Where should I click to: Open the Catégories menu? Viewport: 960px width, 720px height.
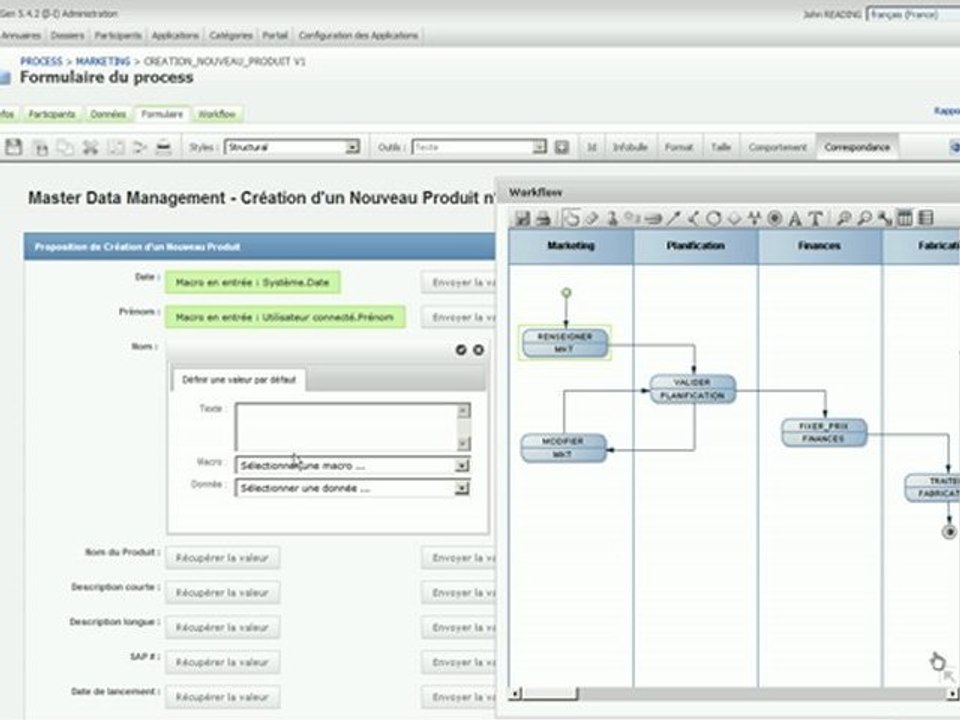(231, 36)
